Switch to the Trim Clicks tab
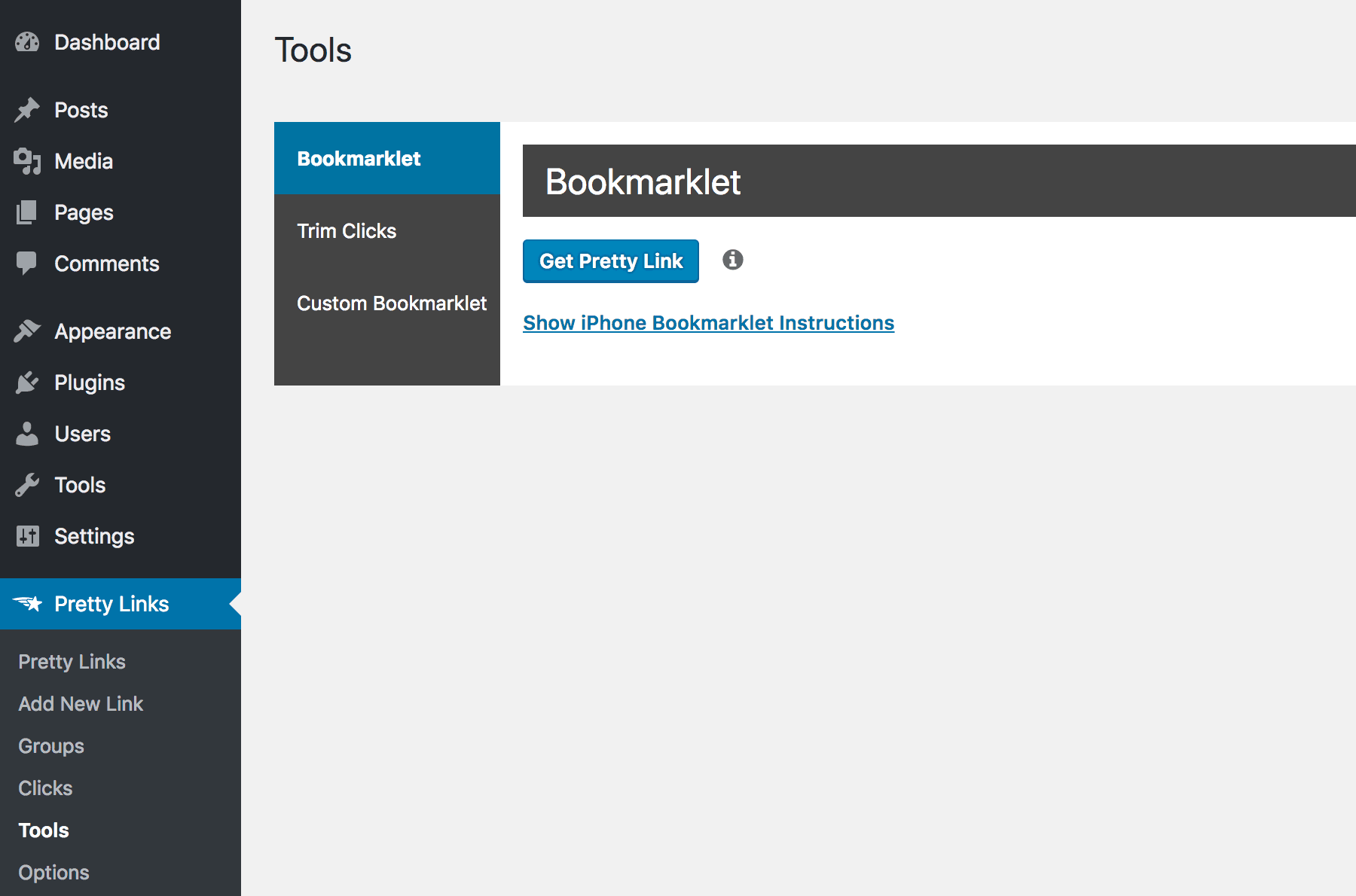The height and width of the screenshot is (896, 1356). [347, 230]
